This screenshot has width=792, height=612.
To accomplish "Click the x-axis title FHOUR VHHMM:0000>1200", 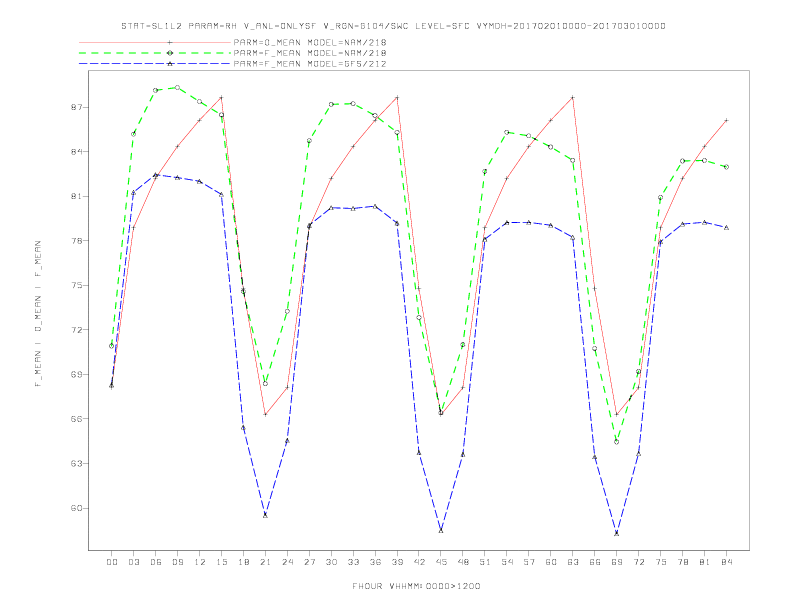I will (416, 586).
